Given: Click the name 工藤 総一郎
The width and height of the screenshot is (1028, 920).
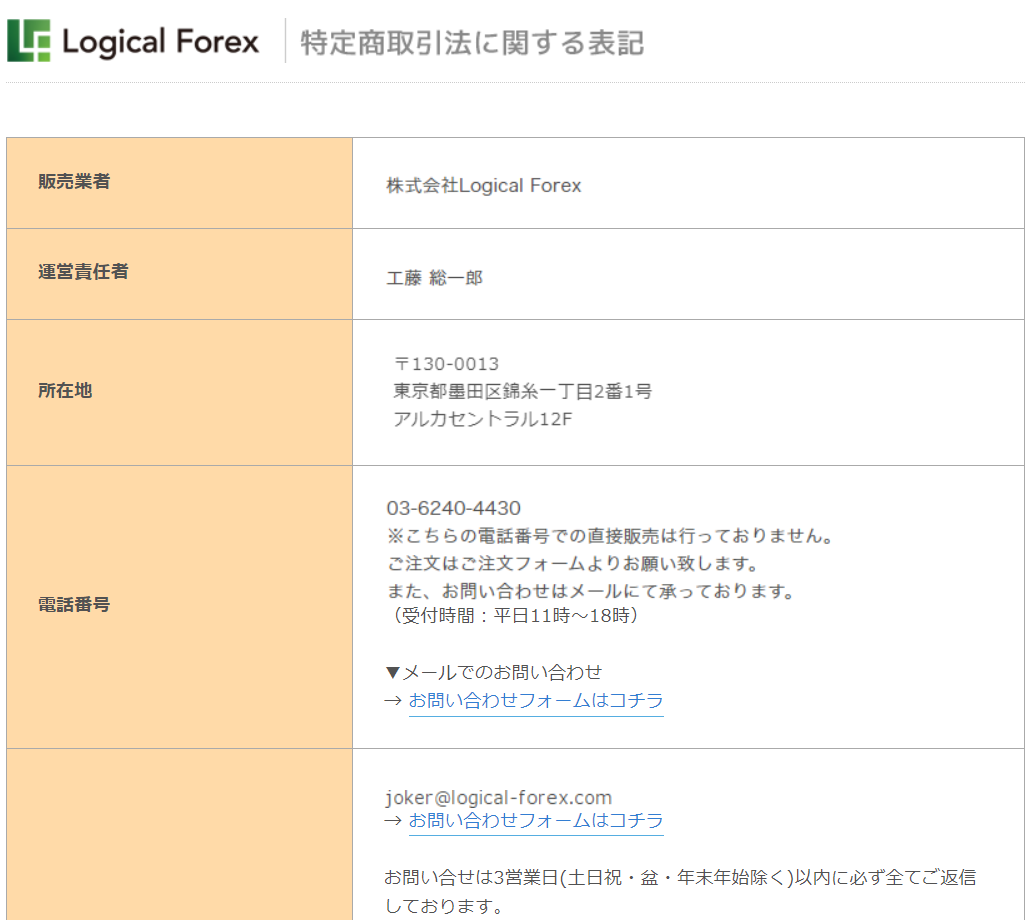Looking at the screenshot, I should coord(435,278).
